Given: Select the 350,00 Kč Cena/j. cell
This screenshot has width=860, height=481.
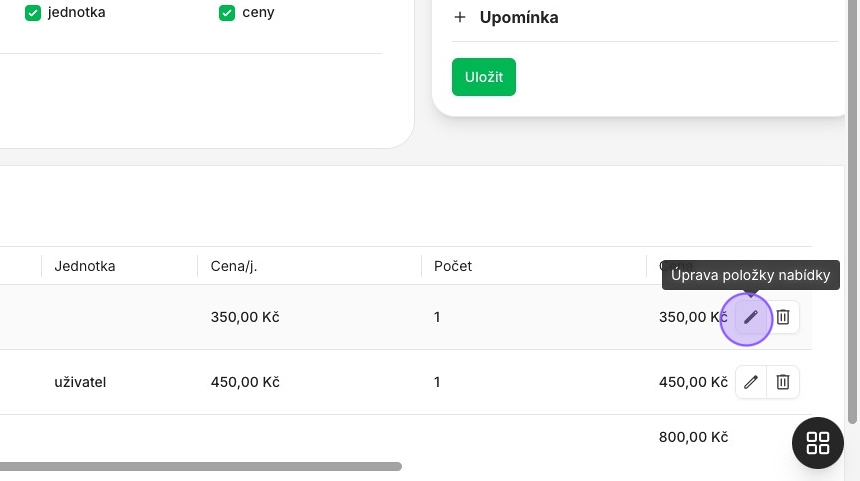Looking at the screenshot, I should click(245, 317).
